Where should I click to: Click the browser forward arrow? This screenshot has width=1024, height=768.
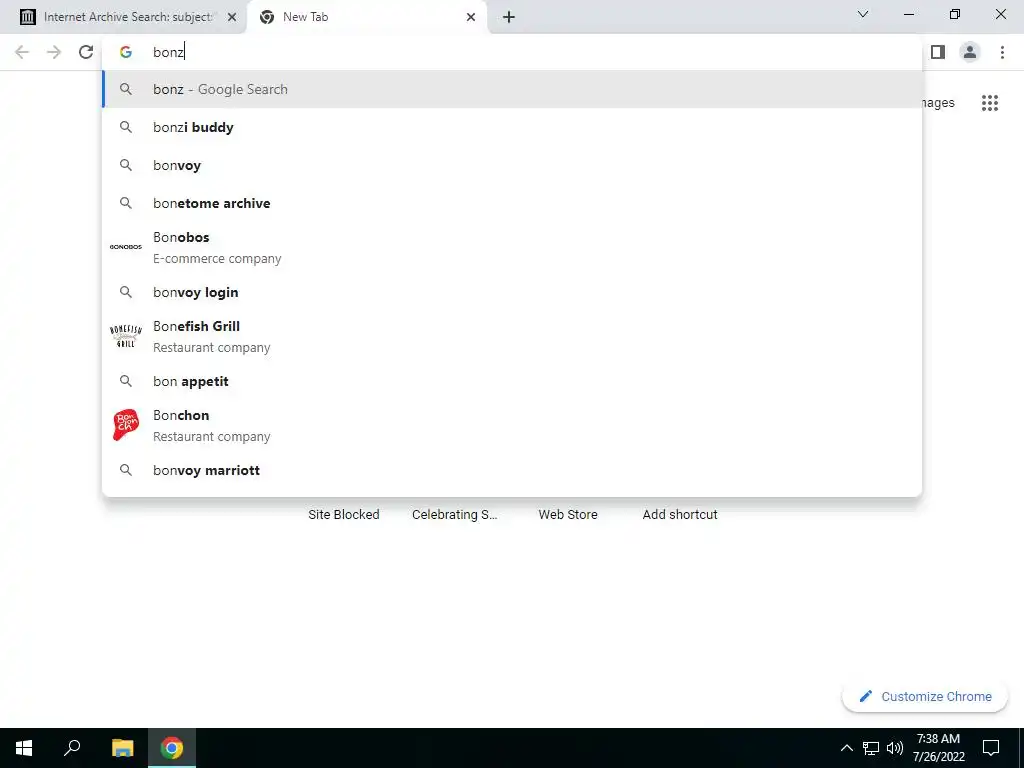pyautogui.click(x=54, y=52)
